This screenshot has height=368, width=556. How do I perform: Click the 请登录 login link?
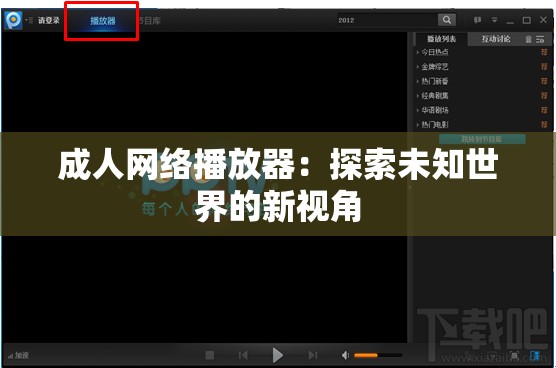pos(49,21)
